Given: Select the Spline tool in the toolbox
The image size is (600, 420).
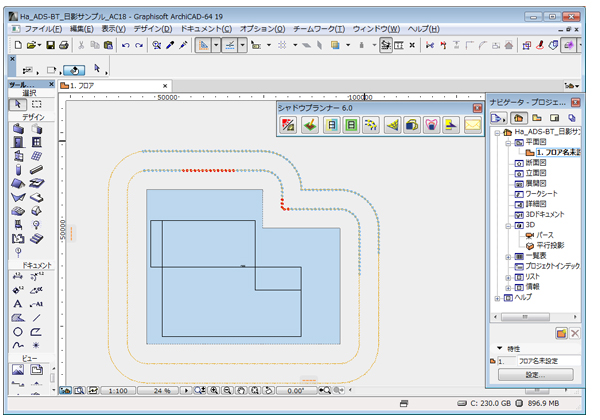Looking at the screenshot, I should (18, 345).
